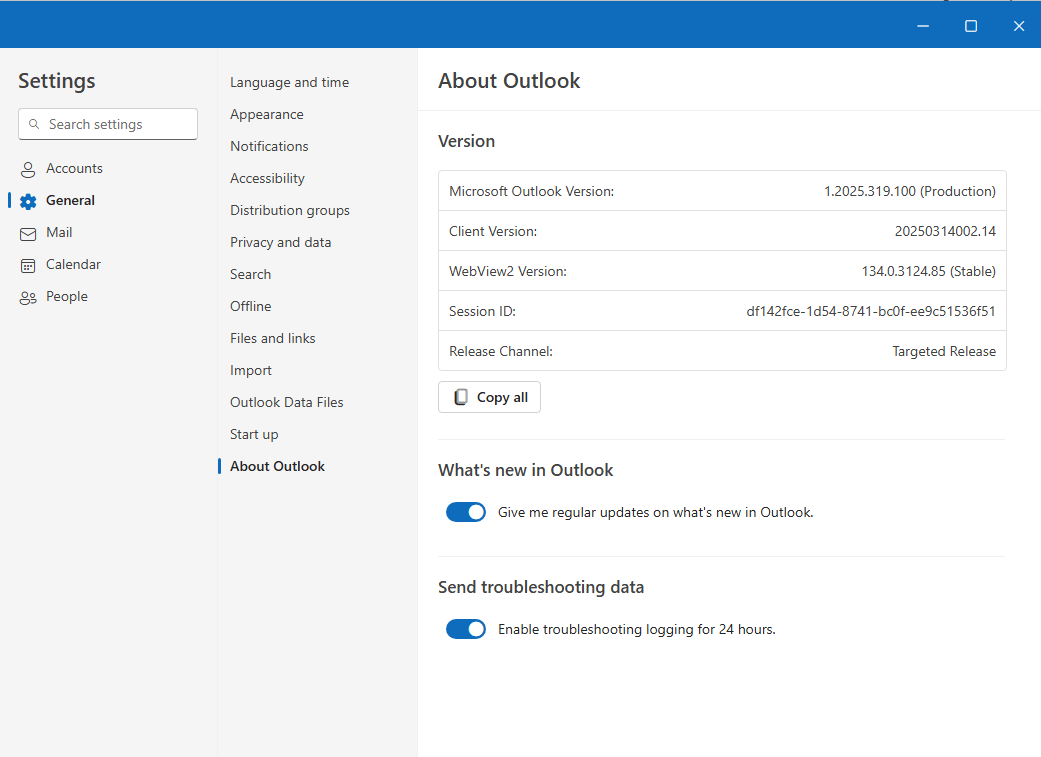The height and width of the screenshot is (757, 1041).
Task: Click the What's new in Outlook heading
Action: point(525,470)
